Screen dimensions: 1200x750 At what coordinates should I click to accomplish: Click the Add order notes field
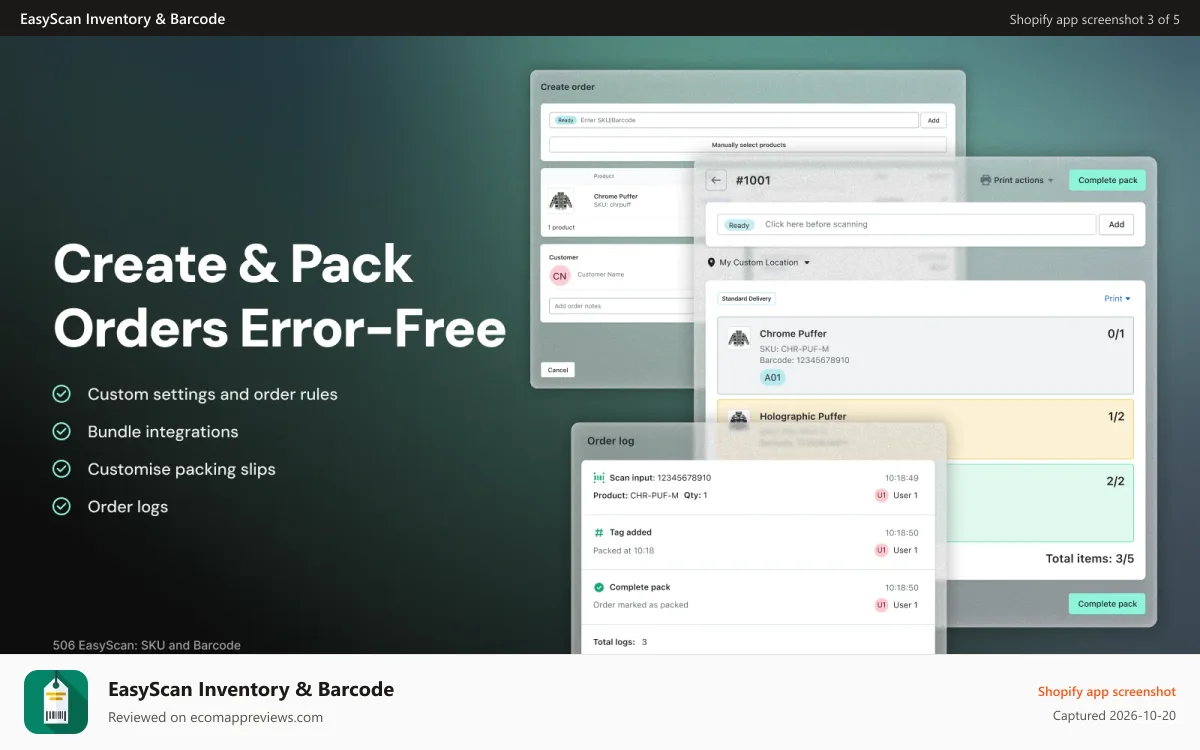click(x=622, y=306)
